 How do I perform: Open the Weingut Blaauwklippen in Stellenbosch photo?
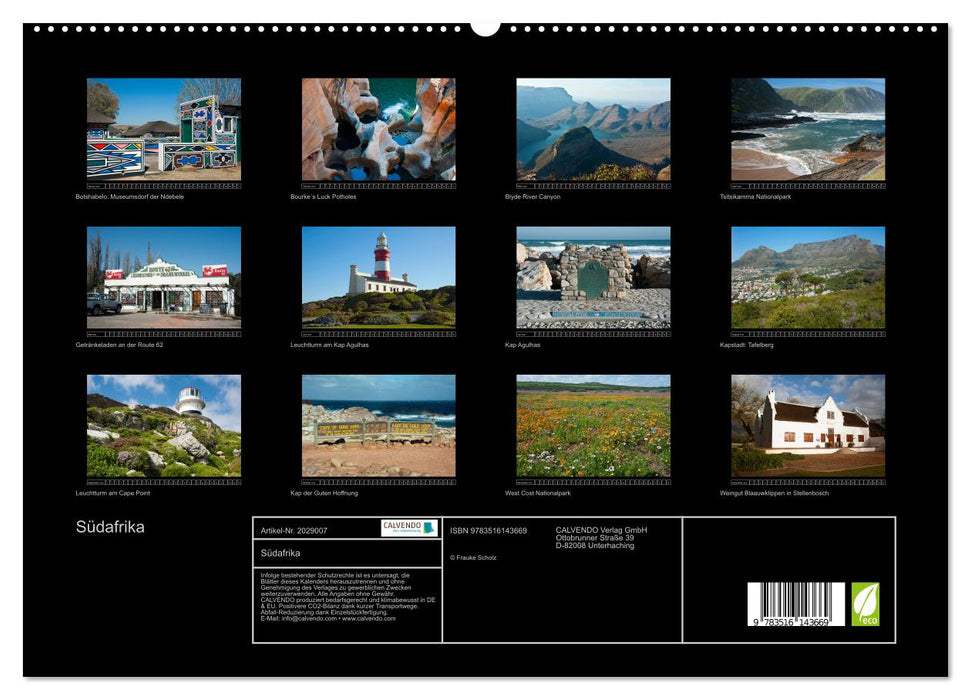806,427
